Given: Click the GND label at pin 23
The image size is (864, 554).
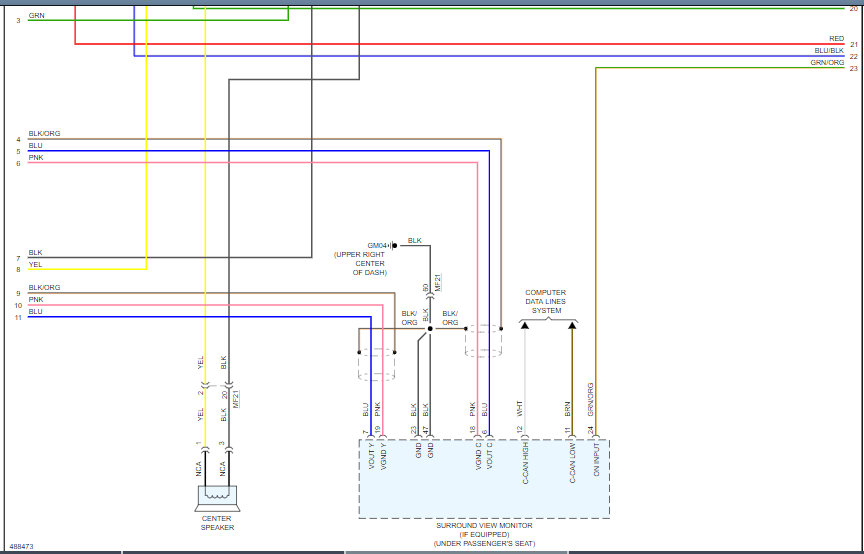Looking at the screenshot, I should 419,451.
